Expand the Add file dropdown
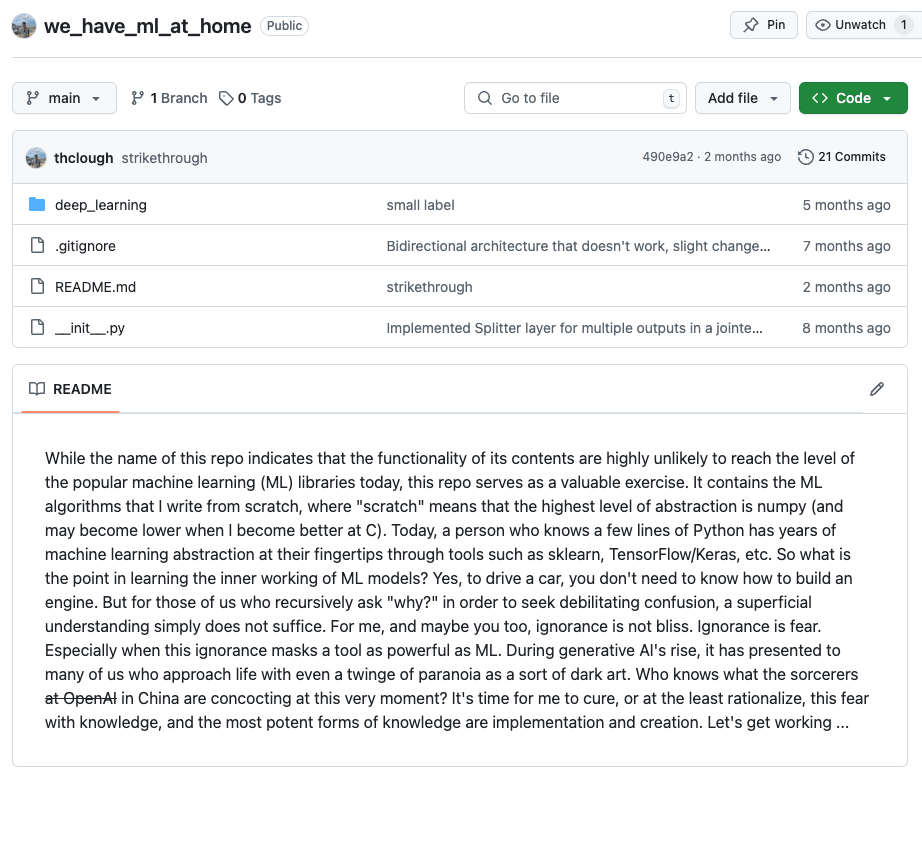922x846 pixels. 742,98
